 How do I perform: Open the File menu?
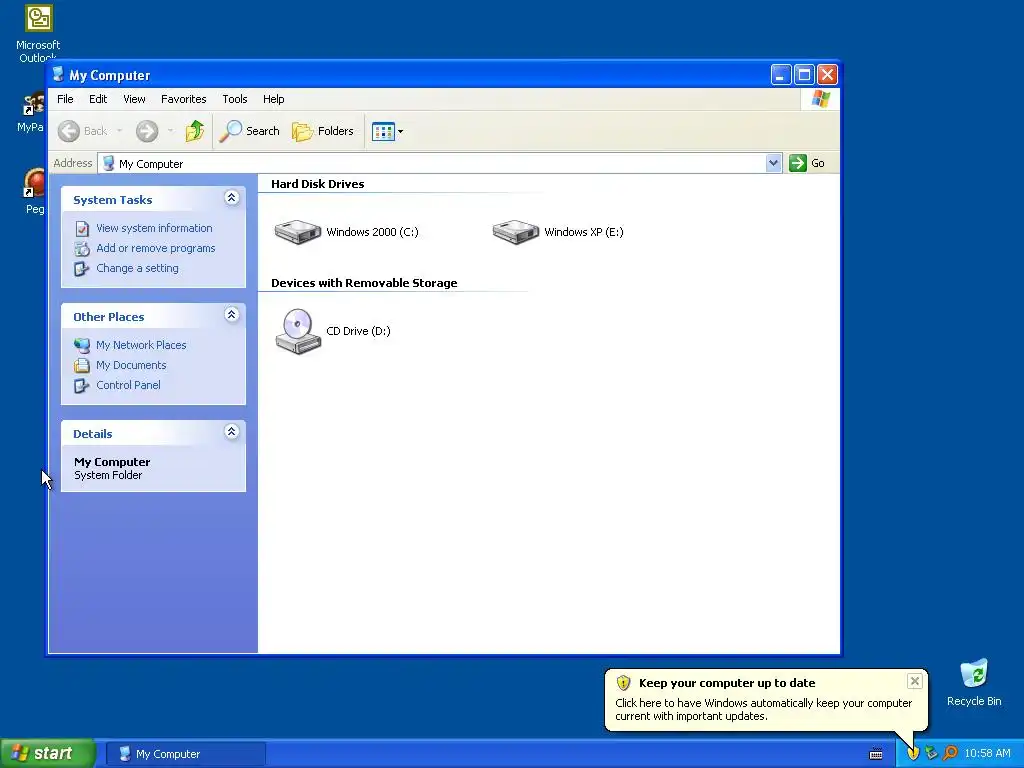65,99
